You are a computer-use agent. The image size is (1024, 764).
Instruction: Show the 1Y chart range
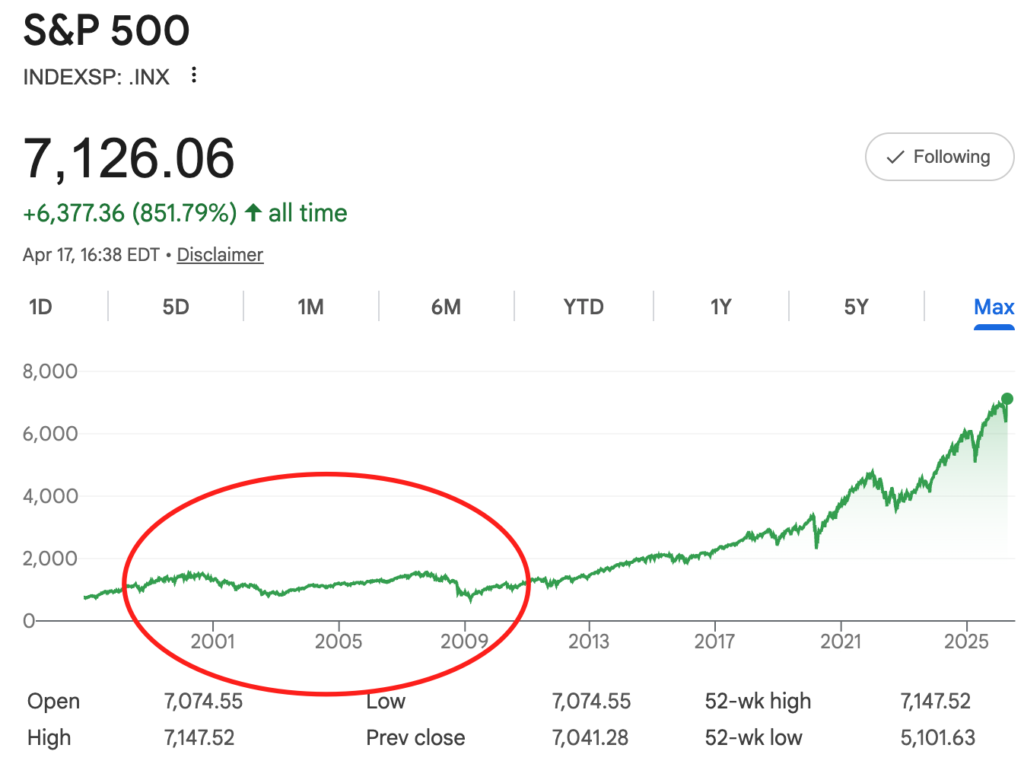point(720,307)
